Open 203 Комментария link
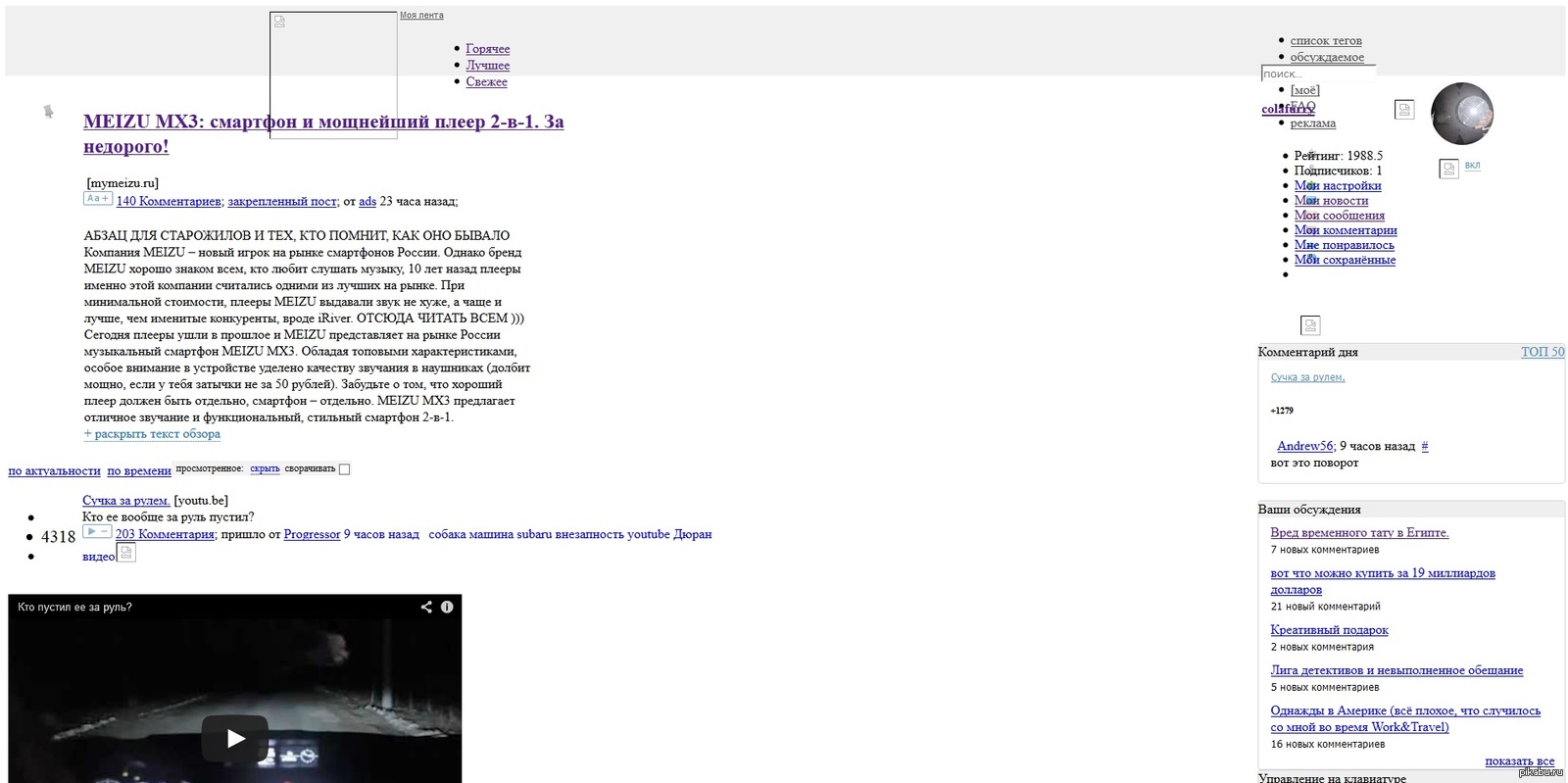The image size is (1568, 783). pos(165,534)
